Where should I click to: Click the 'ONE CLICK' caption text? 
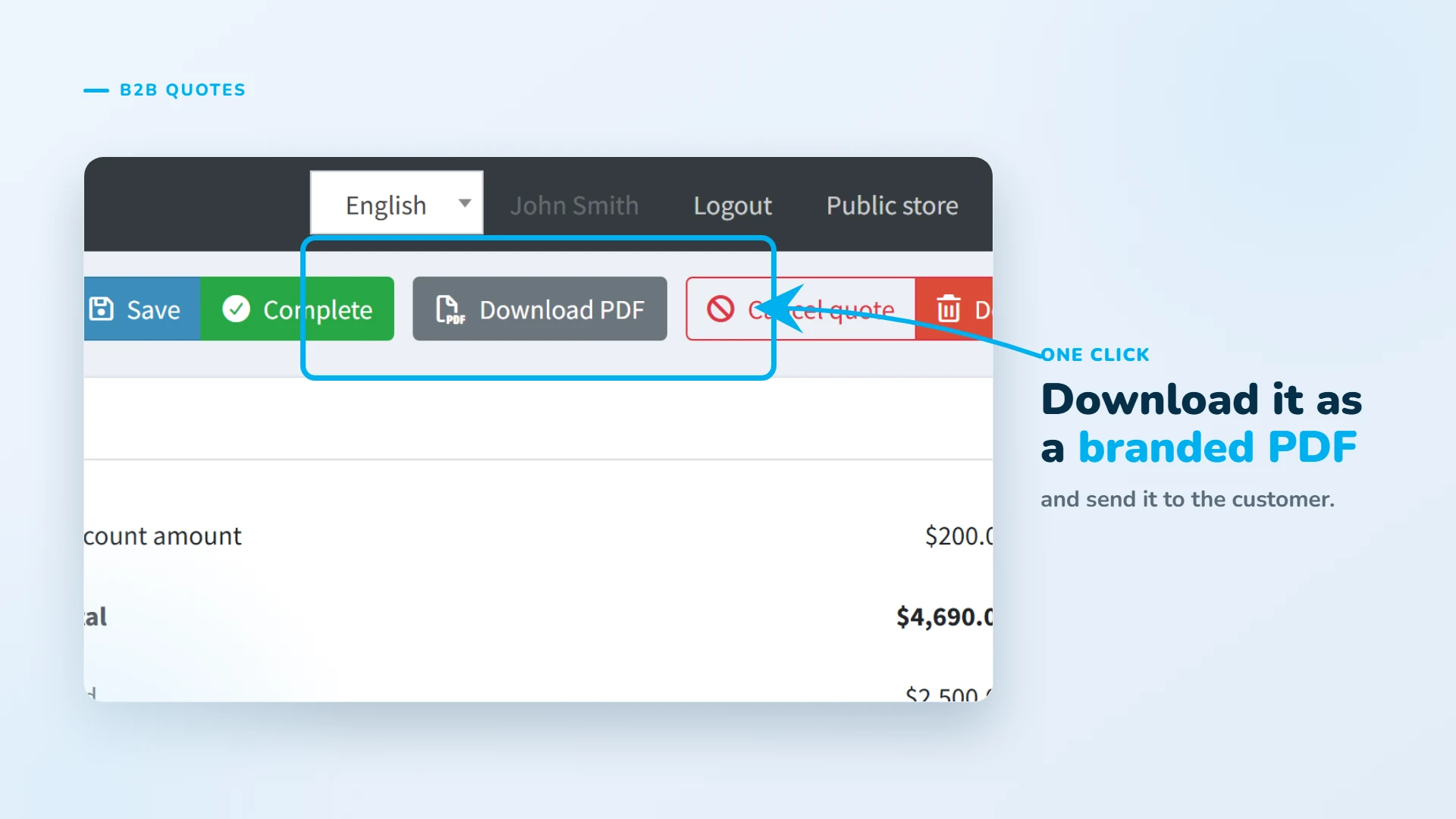pos(1096,354)
